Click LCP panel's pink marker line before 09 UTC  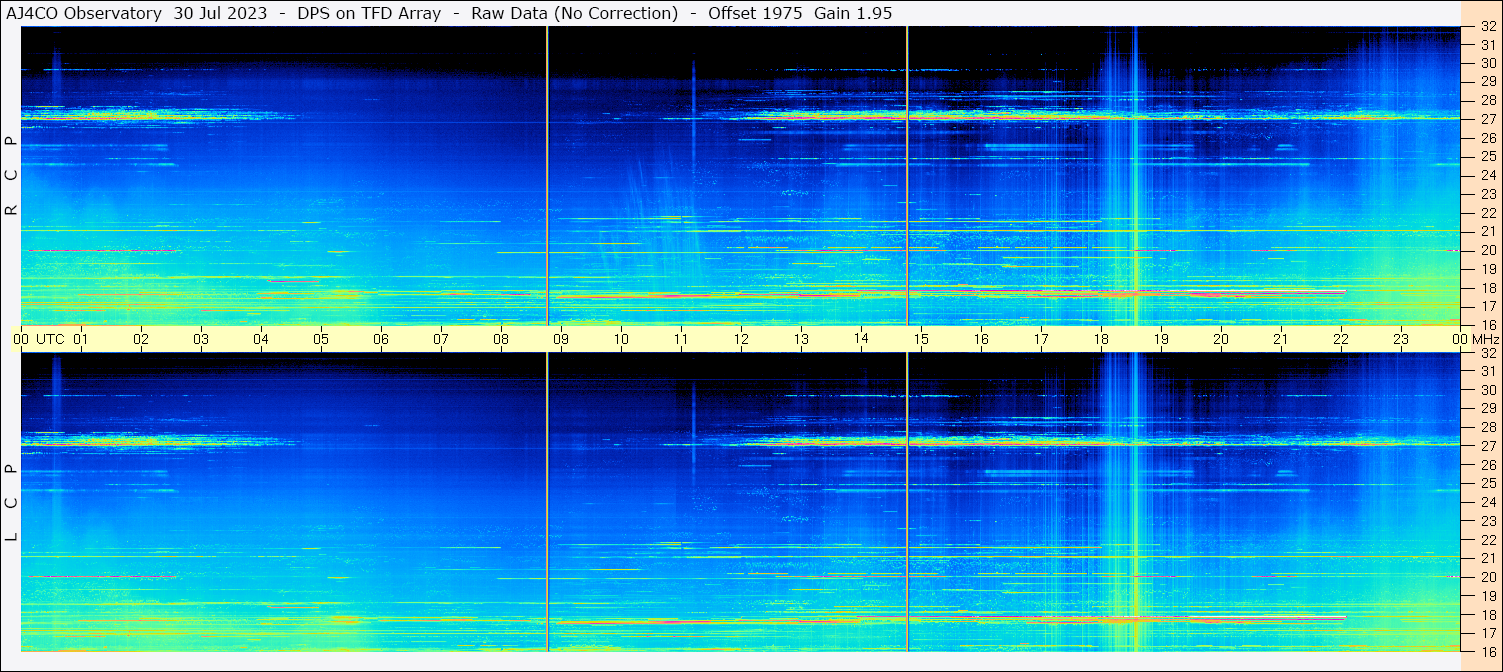[x=547, y=502]
